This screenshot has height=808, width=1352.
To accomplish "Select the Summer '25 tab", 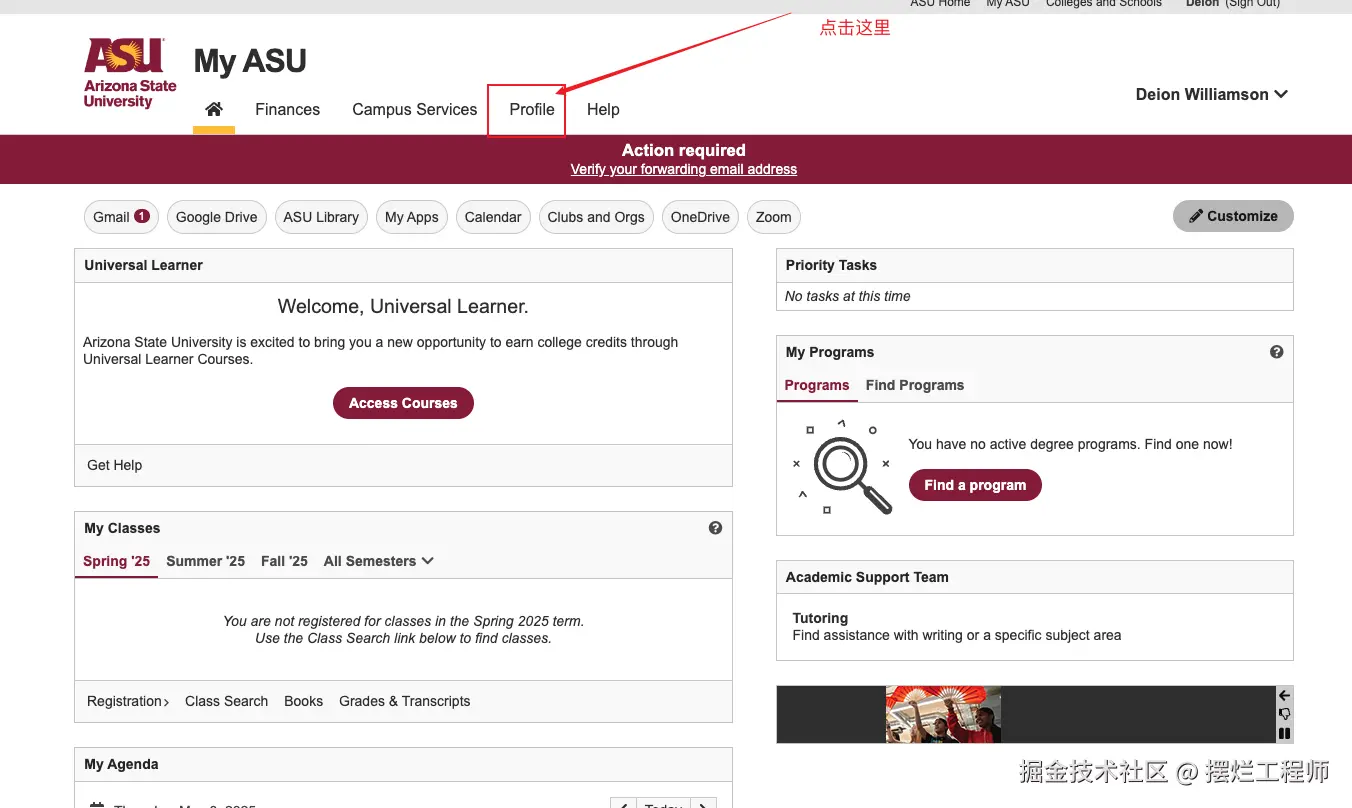I will (206, 561).
